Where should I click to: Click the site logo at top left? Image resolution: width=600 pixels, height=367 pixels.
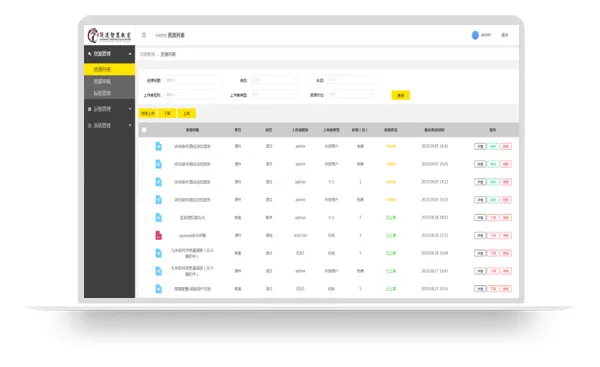pyautogui.click(x=109, y=35)
